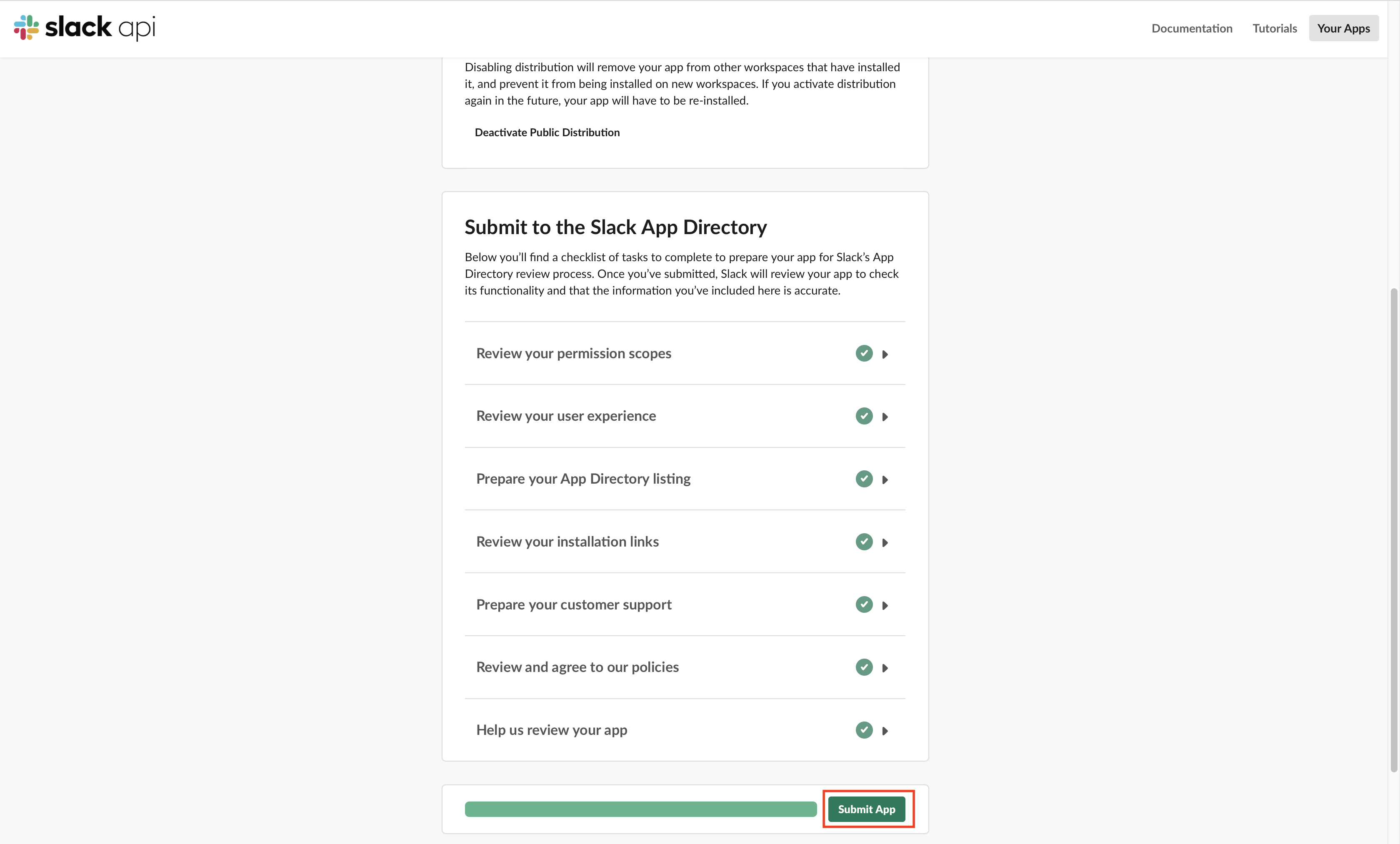Expand the Review your user experience arrow
The width and height of the screenshot is (1400, 844).
885,417
